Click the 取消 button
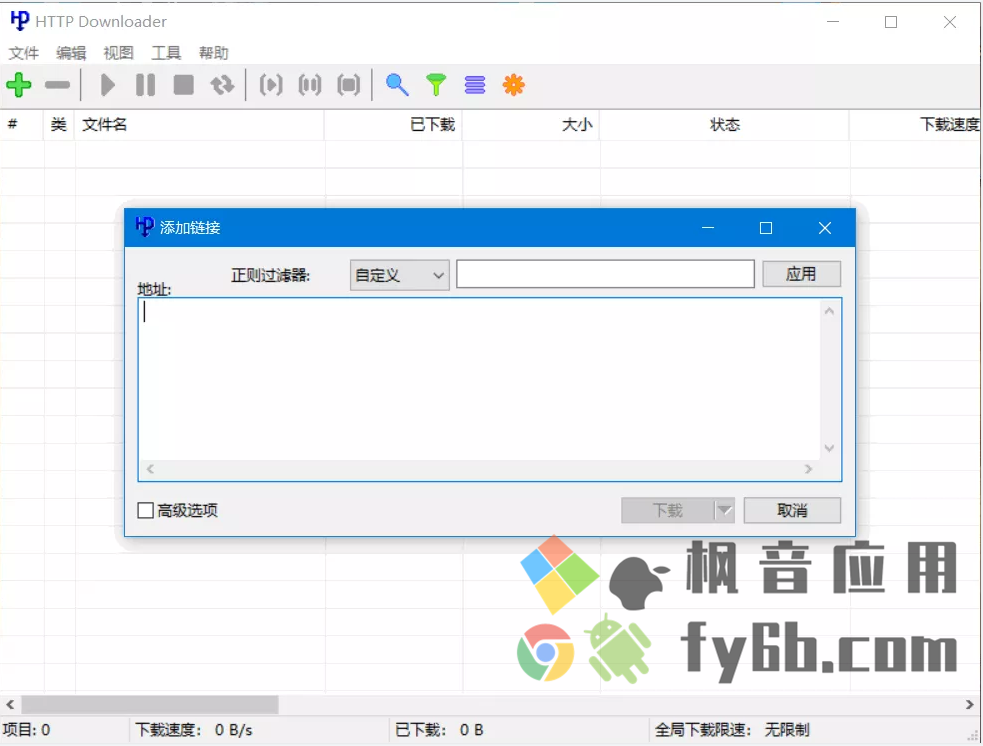983x746 pixels. pos(792,510)
